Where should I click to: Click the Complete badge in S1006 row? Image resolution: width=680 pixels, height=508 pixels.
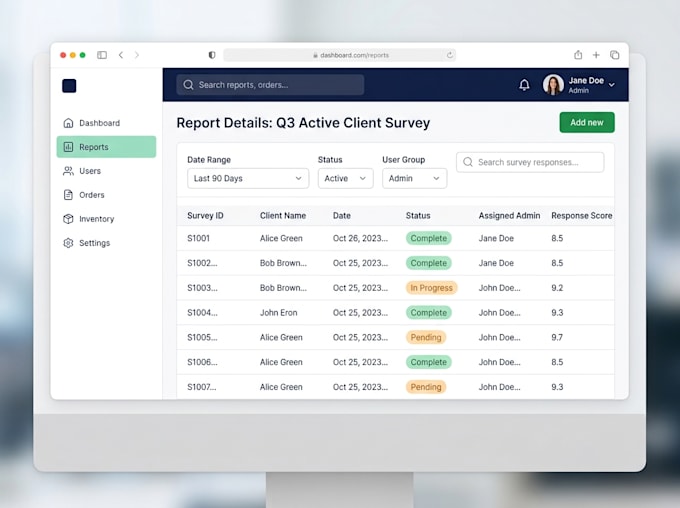tap(428, 362)
